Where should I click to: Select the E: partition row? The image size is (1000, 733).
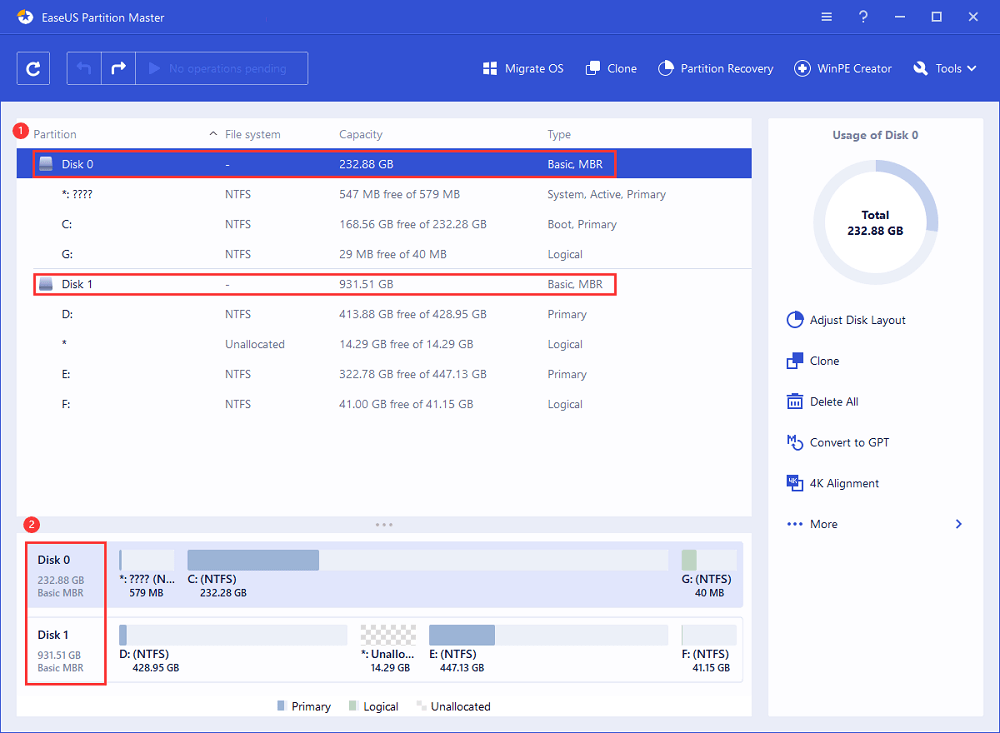(384, 374)
